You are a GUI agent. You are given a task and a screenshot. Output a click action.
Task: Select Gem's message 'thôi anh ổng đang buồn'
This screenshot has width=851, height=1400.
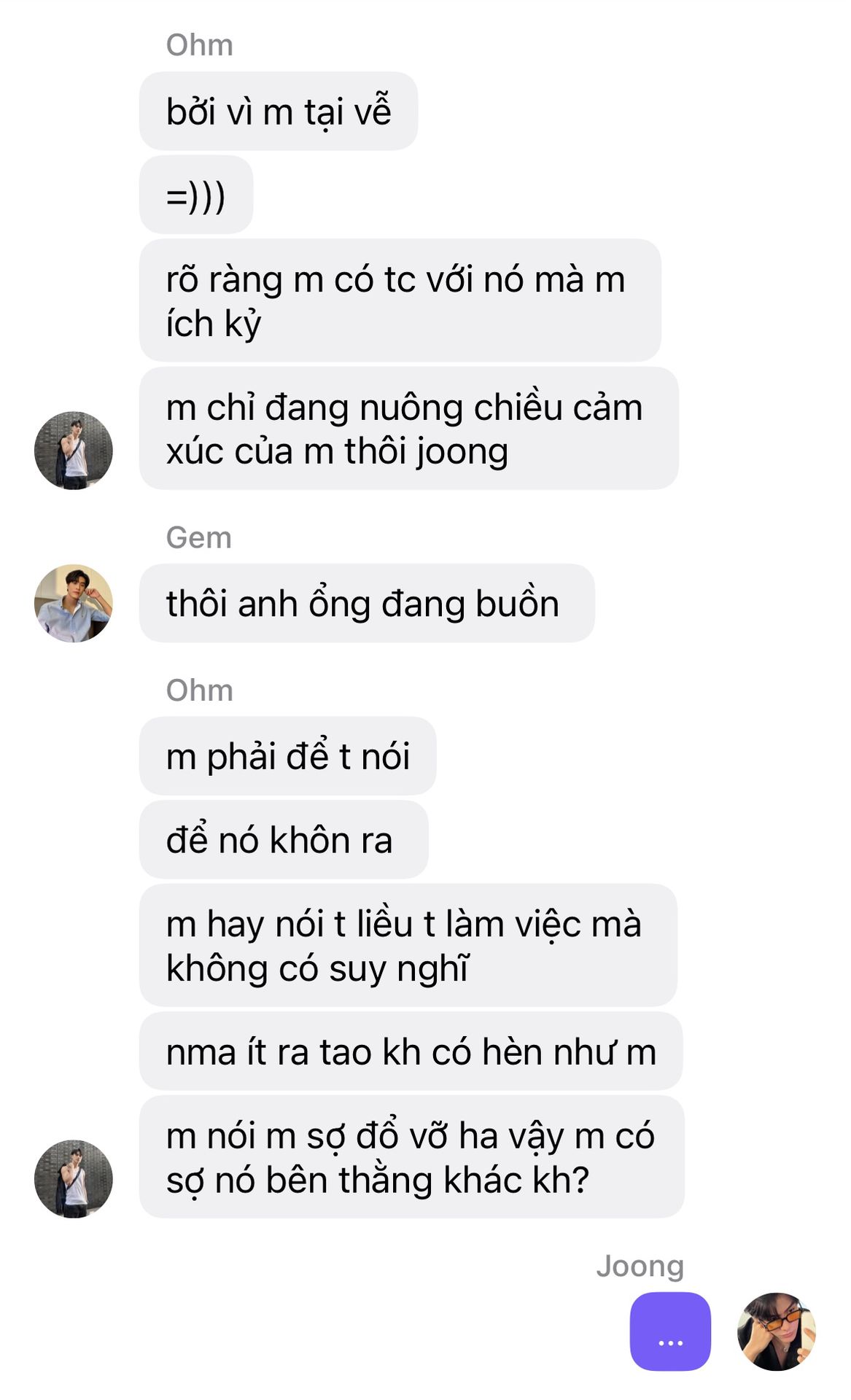coord(367,603)
